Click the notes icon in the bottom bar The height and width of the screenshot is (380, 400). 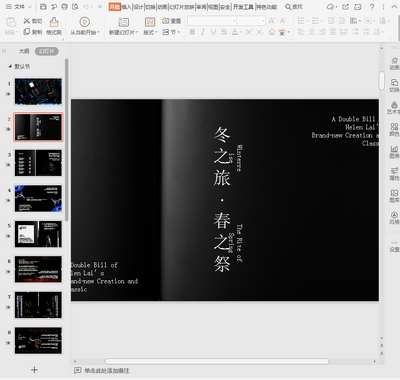click(x=77, y=370)
